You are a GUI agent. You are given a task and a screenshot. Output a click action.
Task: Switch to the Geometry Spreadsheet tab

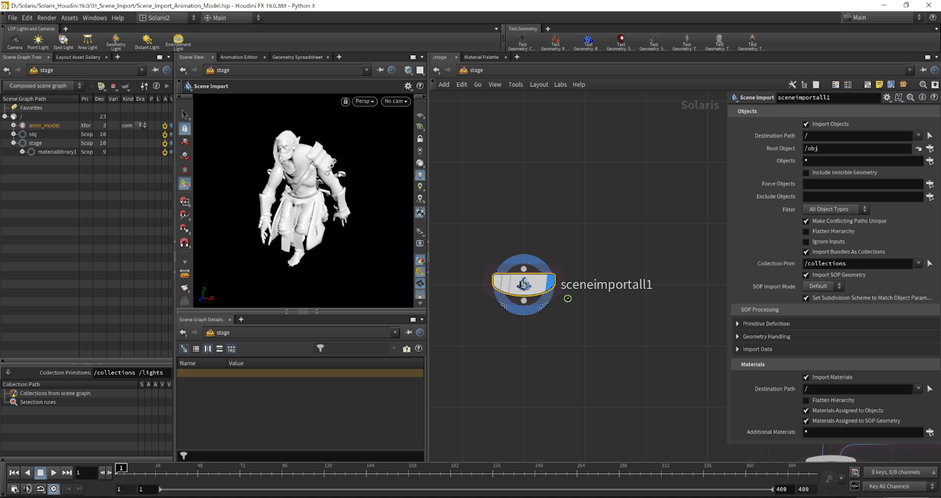pyautogui.click(x=297, y=57)
